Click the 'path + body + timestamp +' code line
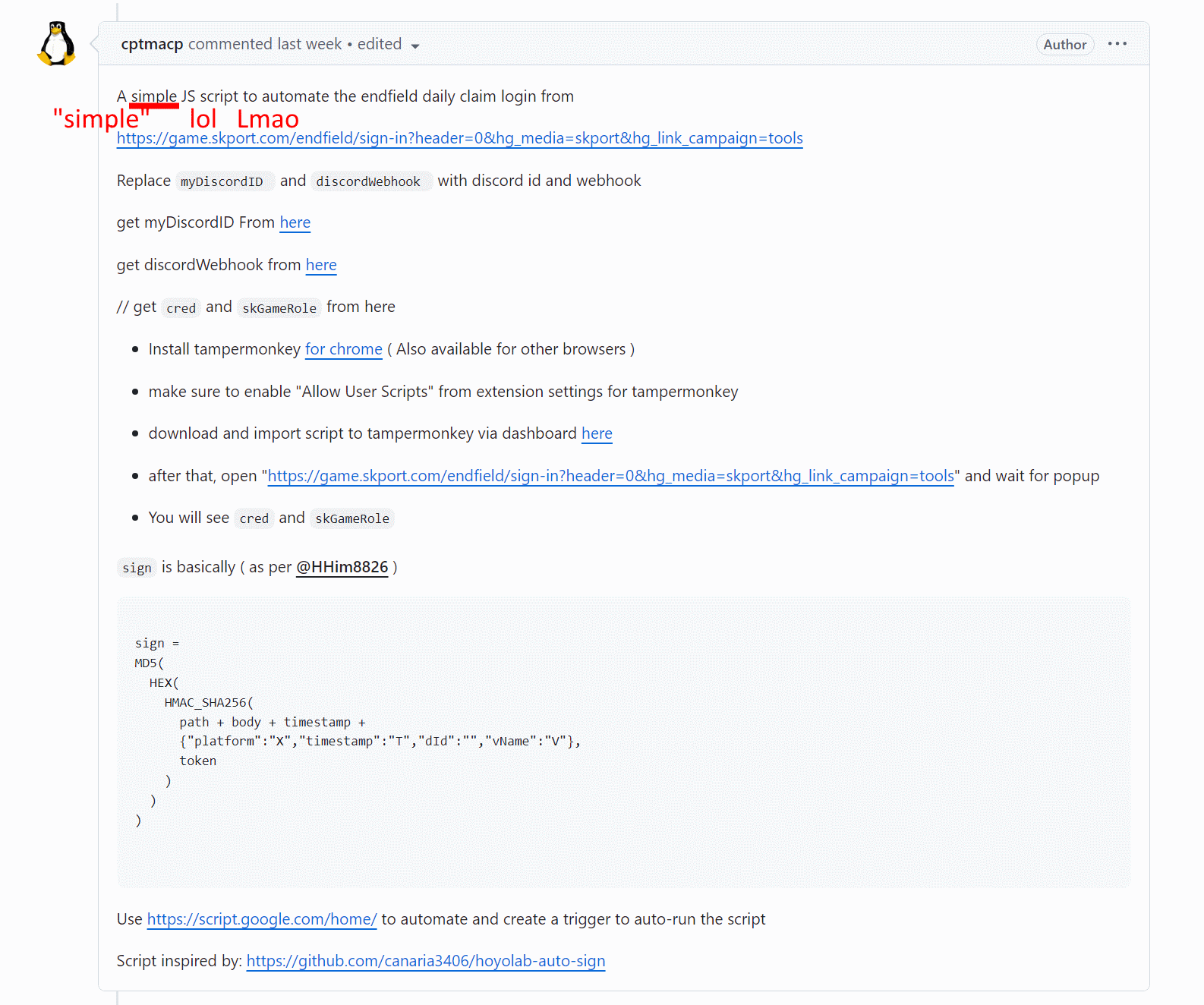This screenshot has width=1204, height=1005. [x=273, y=723]
